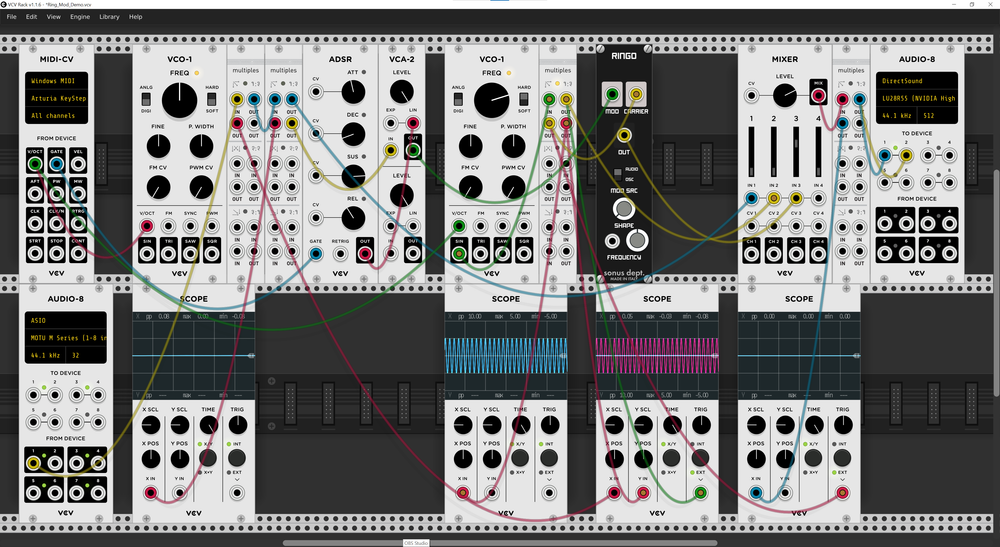Click the MIXER channel 4 fader
Image resolution: width=1000 pixels, height=547 pixels.
click(818, 152)
